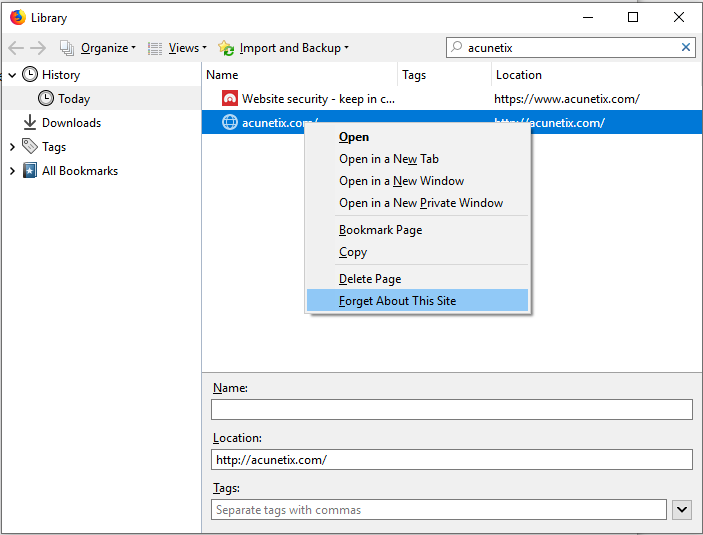The width and height of the screenshot is (703, 535).
Task: Click the Name input field
Action: (x=452, y=409)
